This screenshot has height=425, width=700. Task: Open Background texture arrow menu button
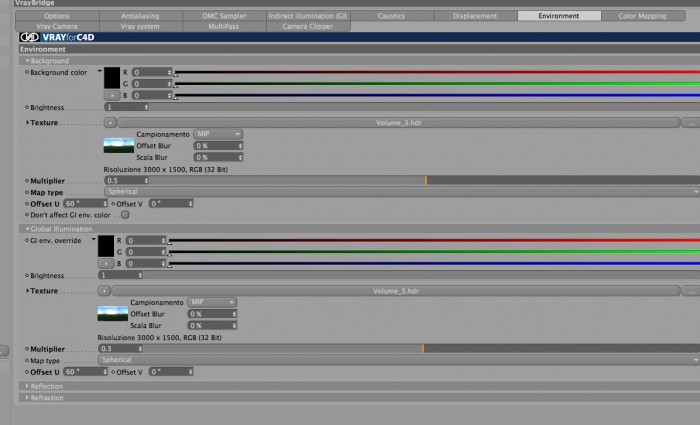click(110, 122)
